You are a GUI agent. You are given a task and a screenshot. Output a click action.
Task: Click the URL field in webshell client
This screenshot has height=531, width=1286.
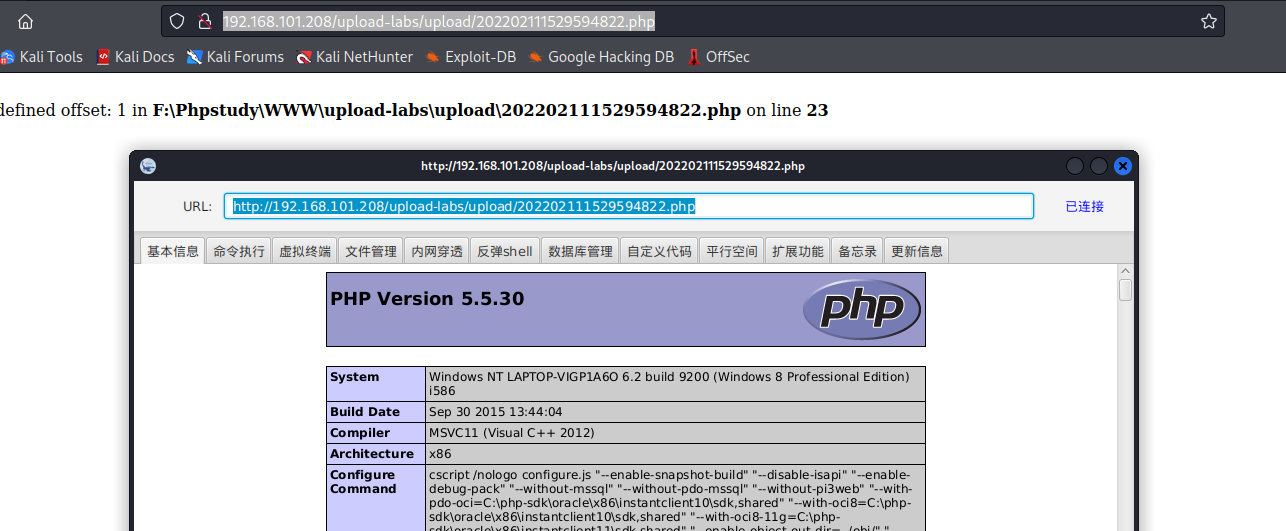click(x=629, y=206)
